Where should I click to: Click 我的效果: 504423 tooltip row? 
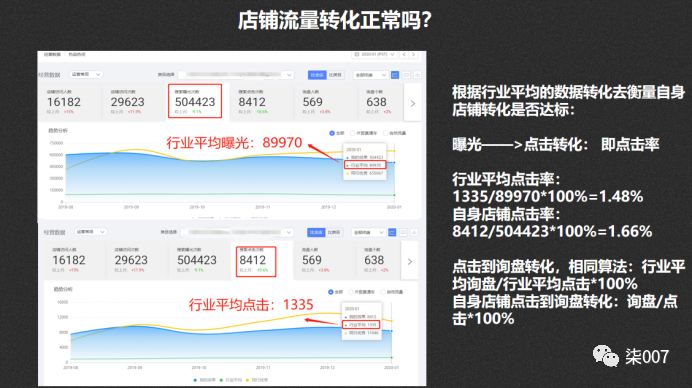[x=365, y=157]
